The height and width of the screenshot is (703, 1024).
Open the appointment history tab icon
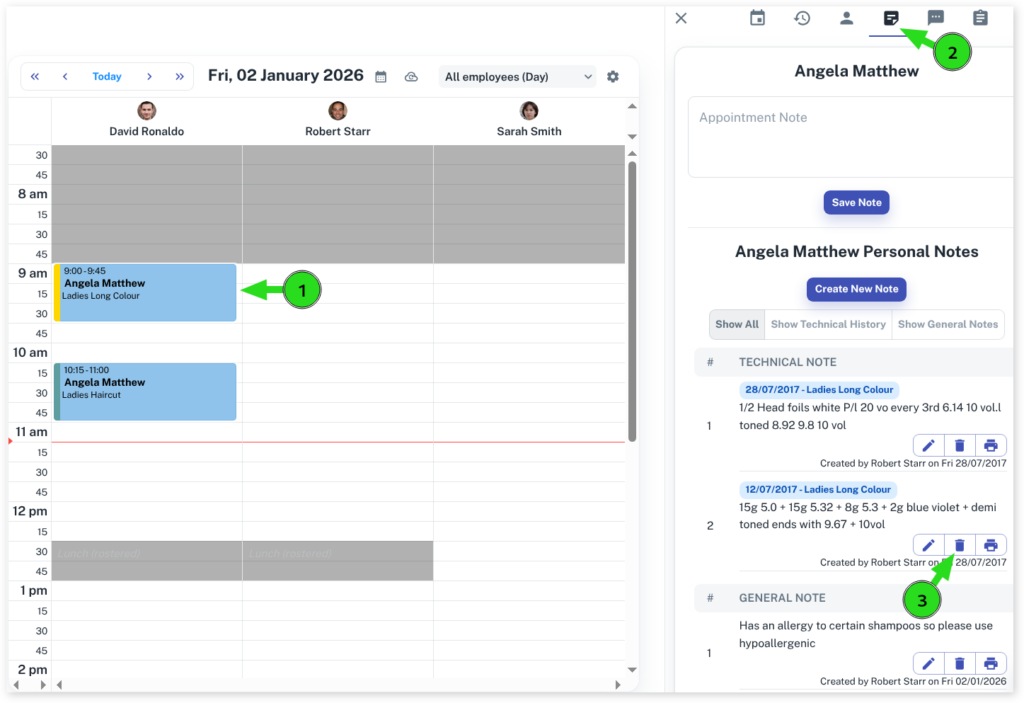(x=802, y=18)
